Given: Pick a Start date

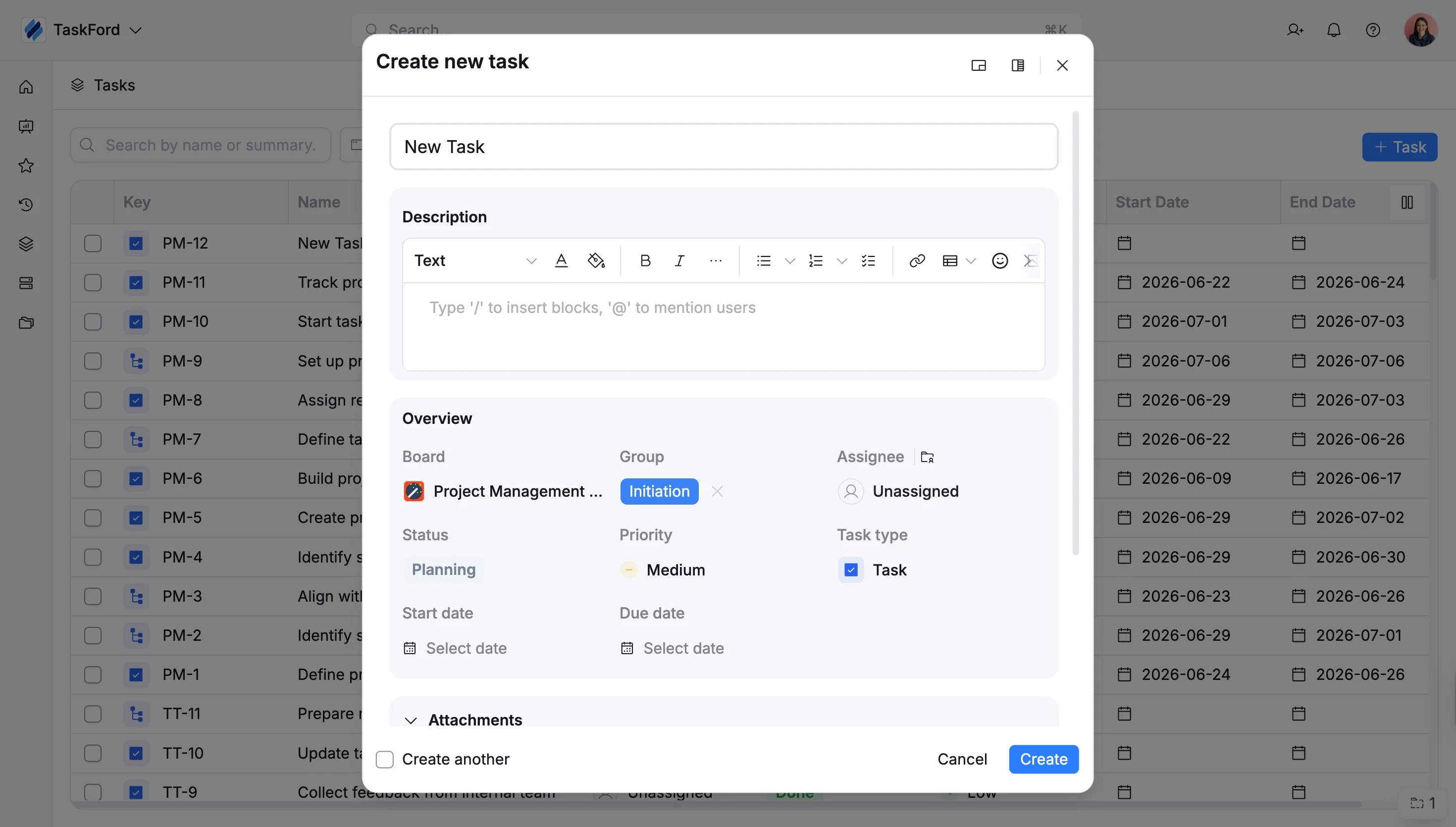Looking at the screenshot, I should (x=455, y=649).
